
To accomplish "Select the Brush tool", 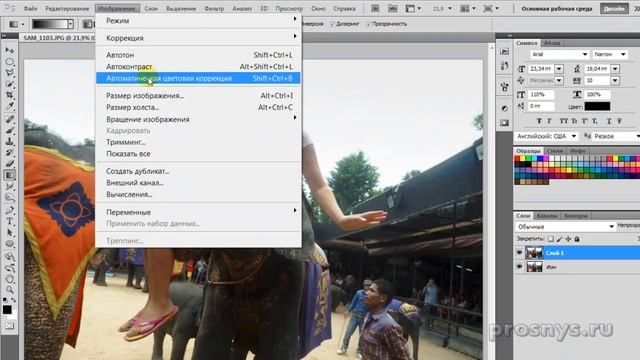I will (9, 130).
